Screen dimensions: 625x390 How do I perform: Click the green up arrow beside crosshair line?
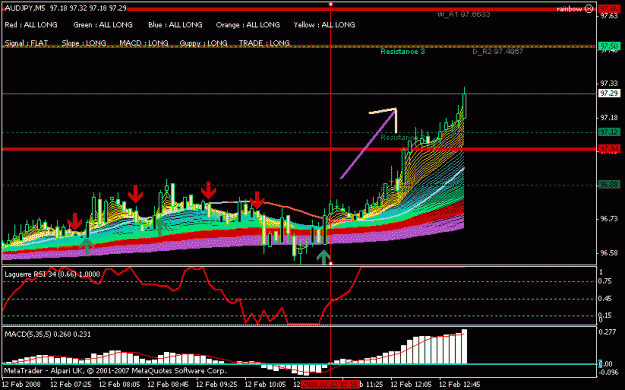click(323, 257)
